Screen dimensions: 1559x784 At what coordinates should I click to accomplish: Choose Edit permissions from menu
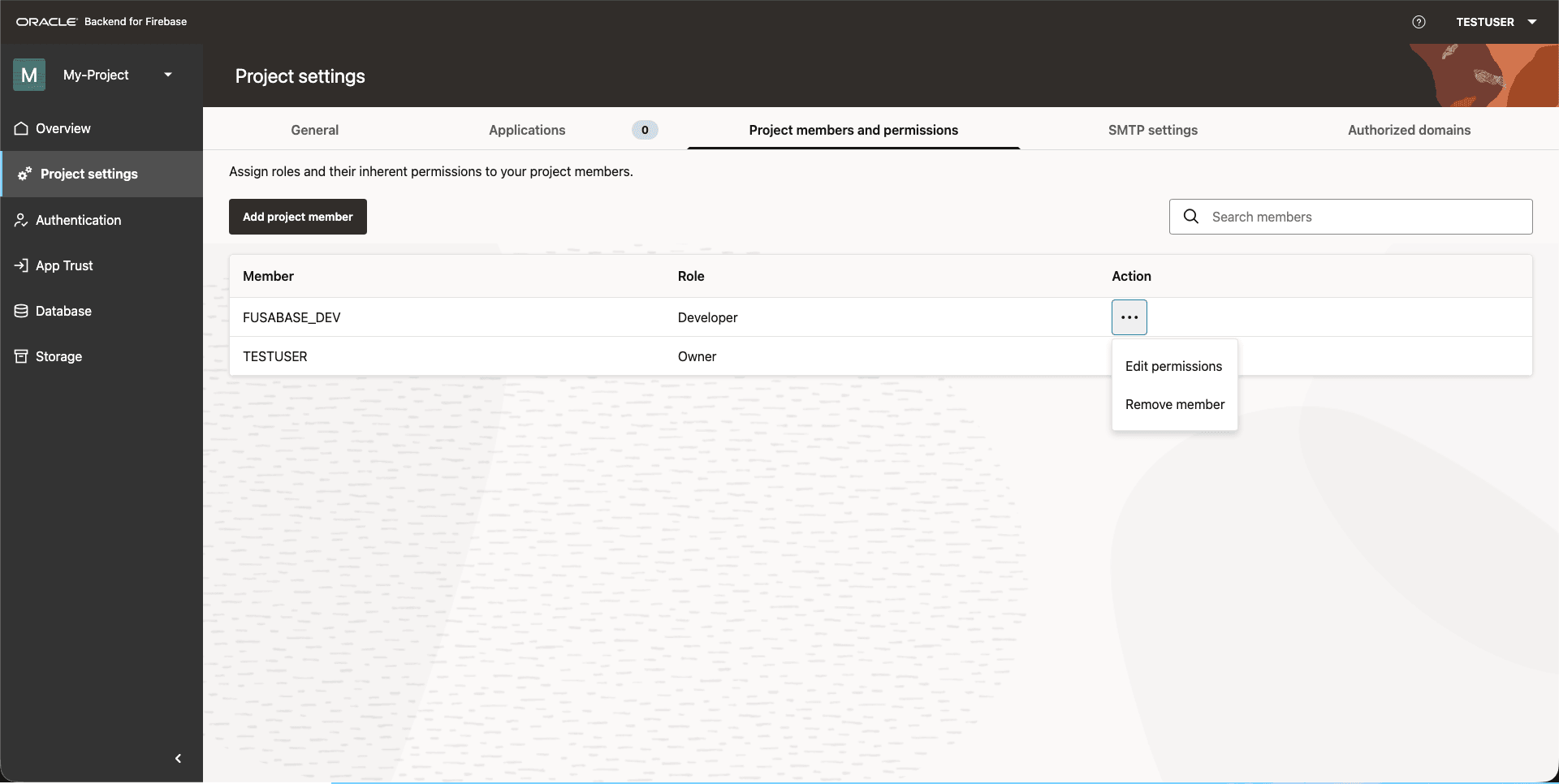click(x=1174, y=366)
